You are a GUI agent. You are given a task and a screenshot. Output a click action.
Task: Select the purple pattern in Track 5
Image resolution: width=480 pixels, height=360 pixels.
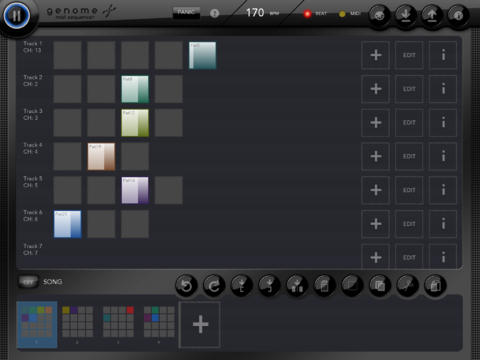coord(135,190)
